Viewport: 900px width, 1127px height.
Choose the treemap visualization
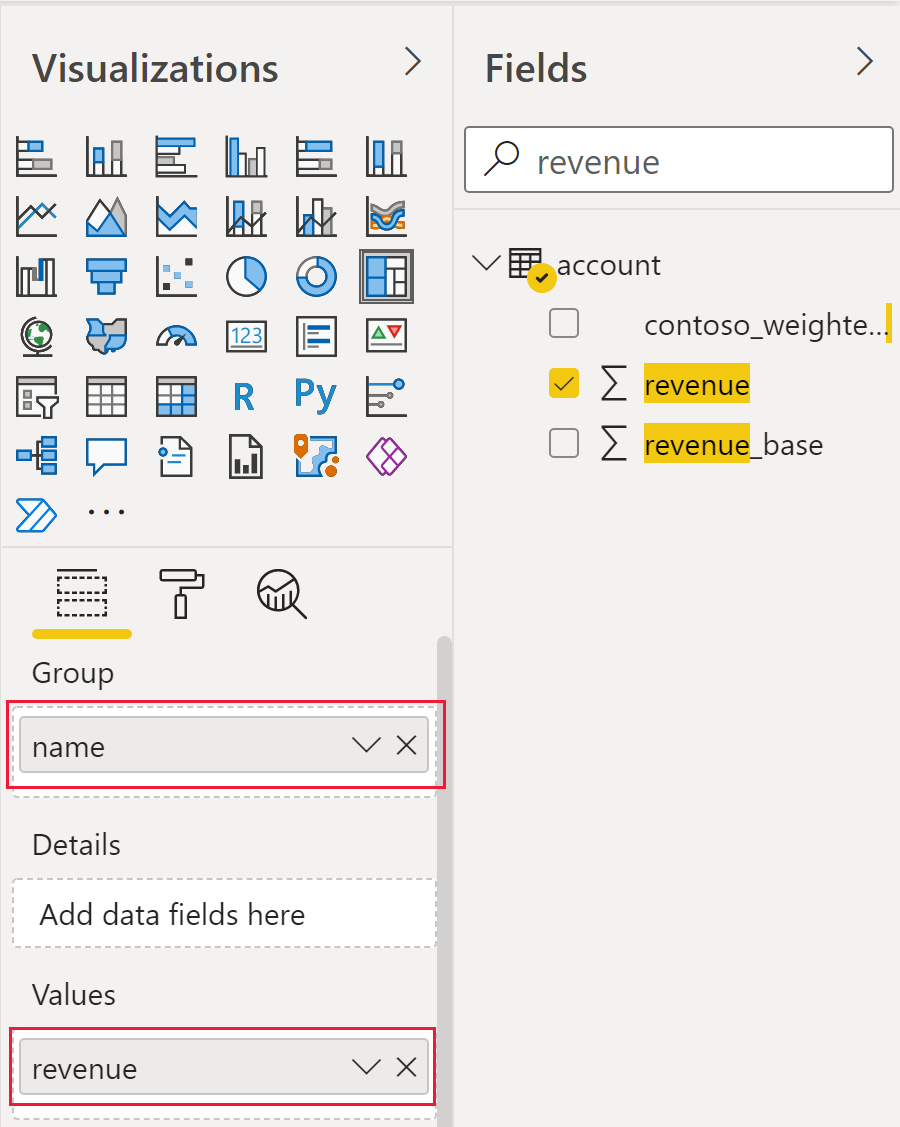(x=386, y=276)
